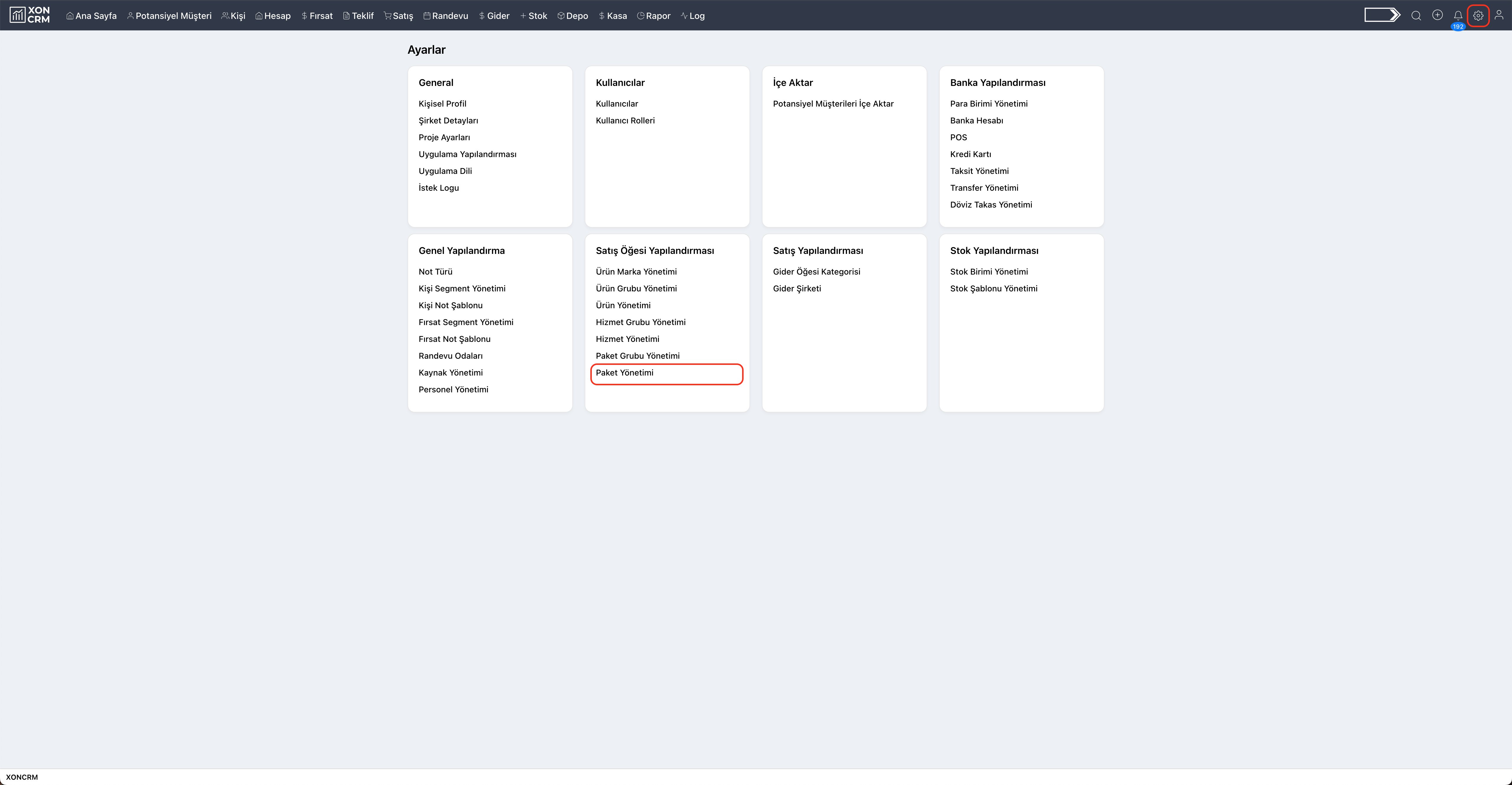
Task: Go to Teklif in the navigation
Action: (x=359, y=16)
